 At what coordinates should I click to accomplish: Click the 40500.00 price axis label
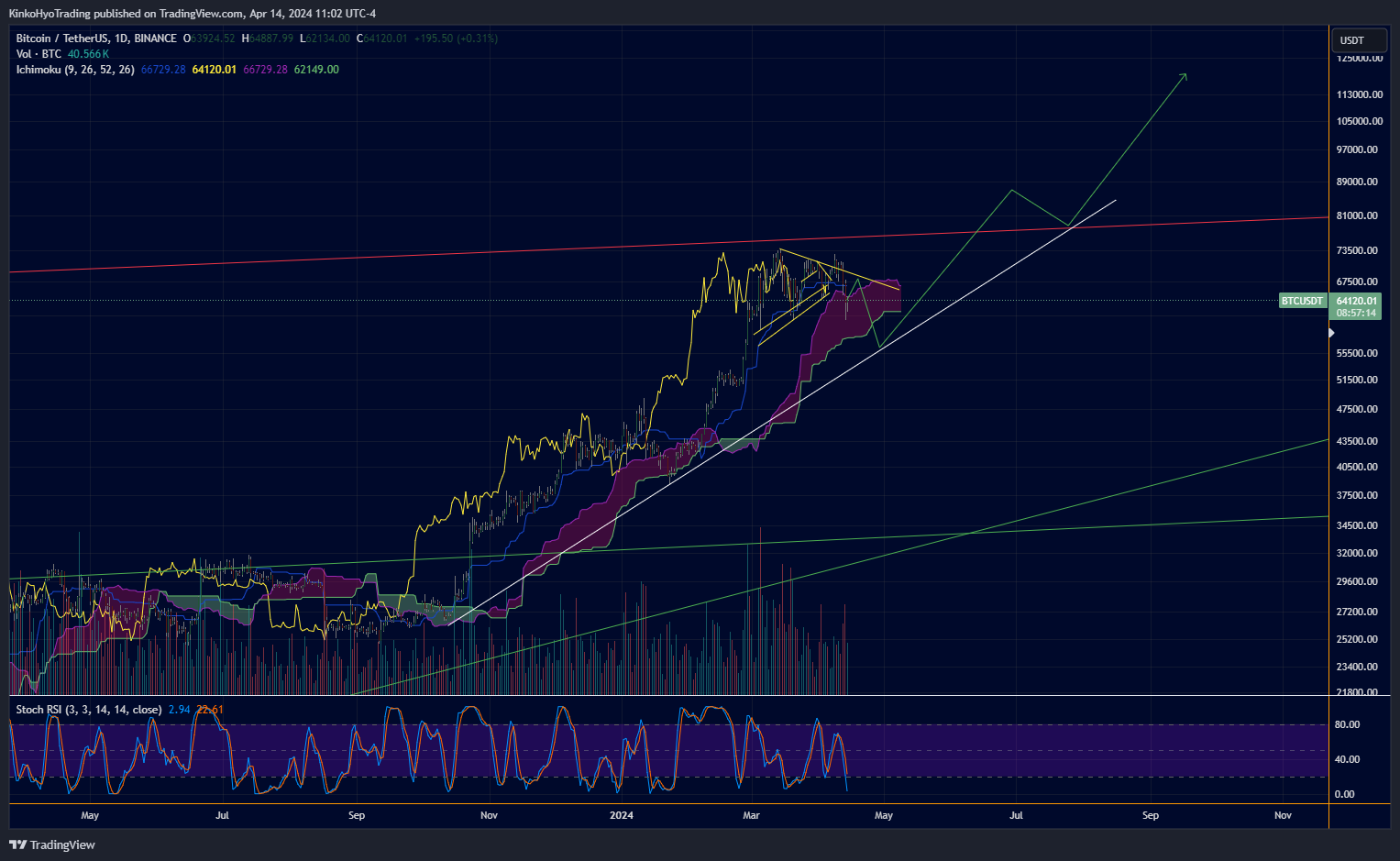click(x=1358, y=467)
